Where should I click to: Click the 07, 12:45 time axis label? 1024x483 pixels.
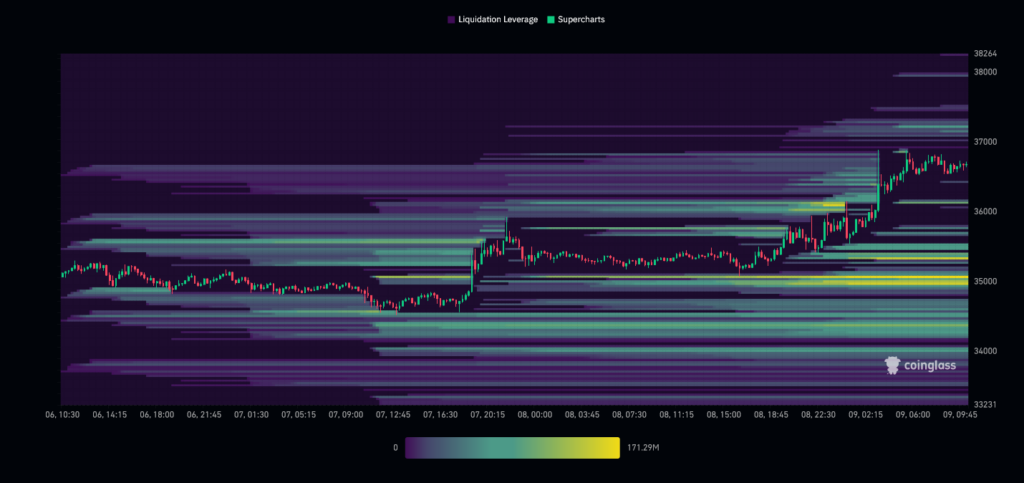click(x=394, y=414)
